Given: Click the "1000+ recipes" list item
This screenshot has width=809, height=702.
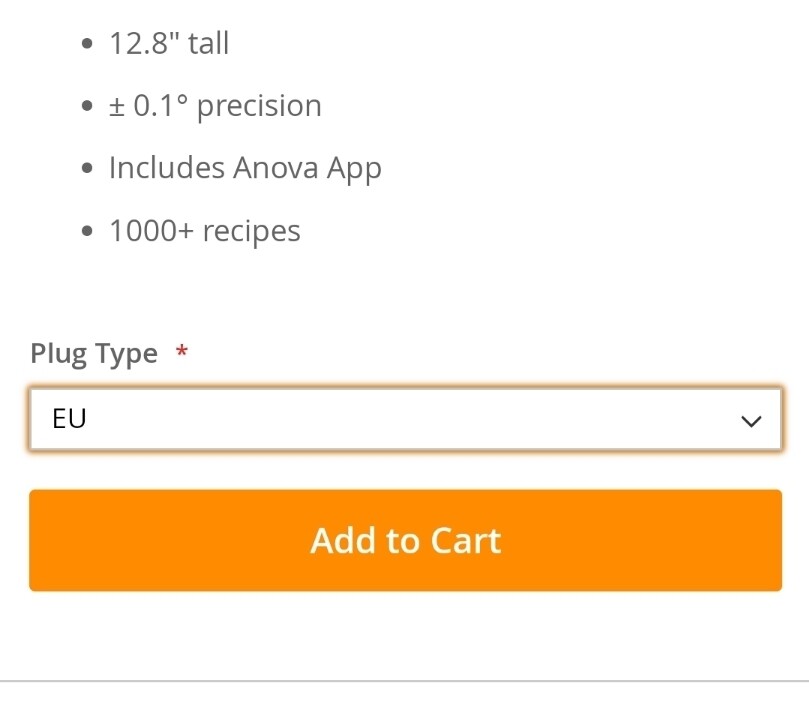Looking at the screenshot, I should click(x=205, y=231).
